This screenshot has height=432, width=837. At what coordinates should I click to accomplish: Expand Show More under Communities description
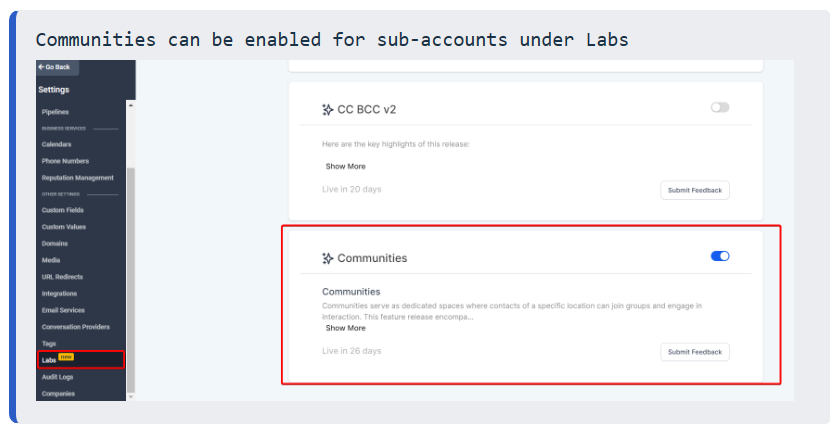tap(346, 328)
